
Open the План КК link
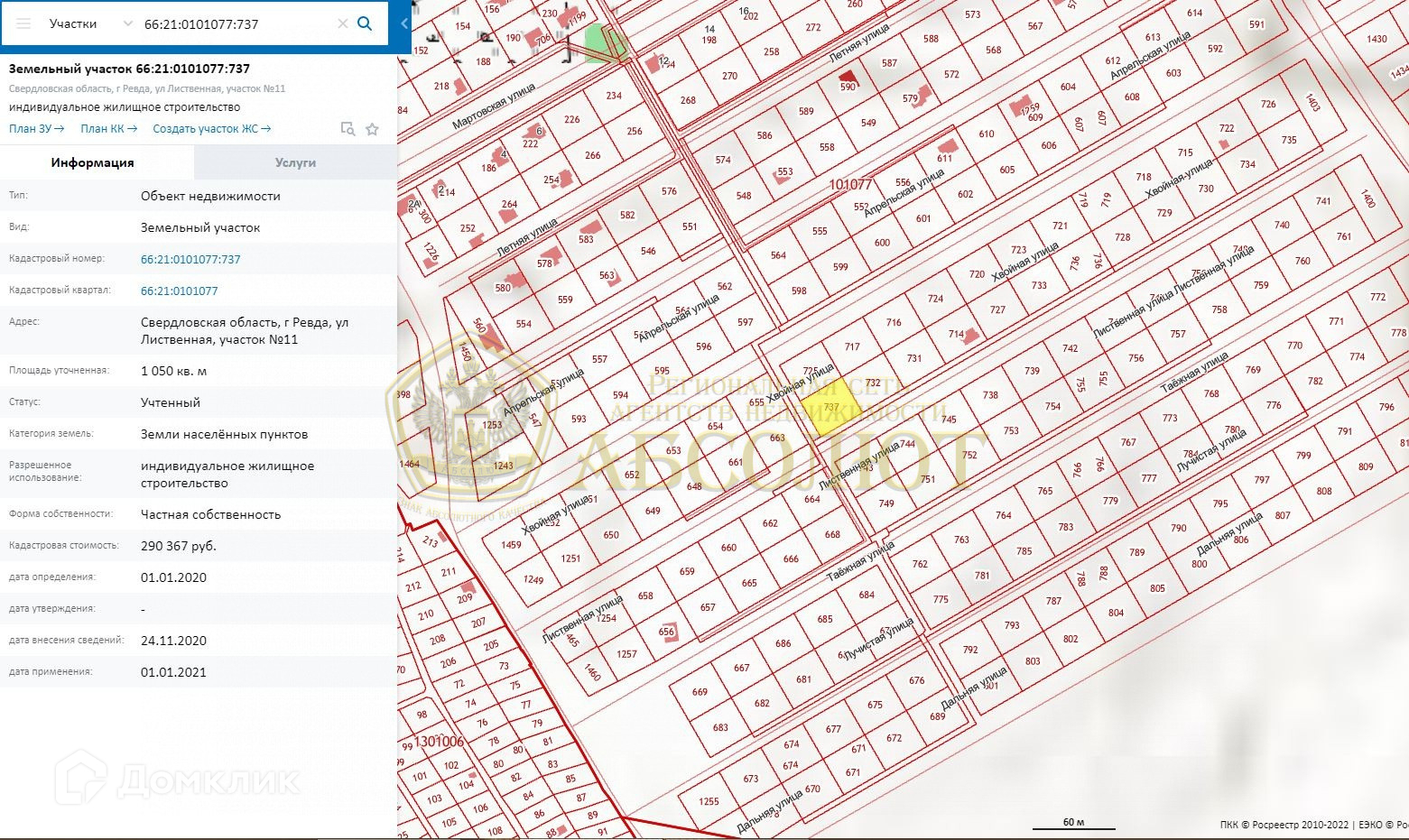click(109, 129)
